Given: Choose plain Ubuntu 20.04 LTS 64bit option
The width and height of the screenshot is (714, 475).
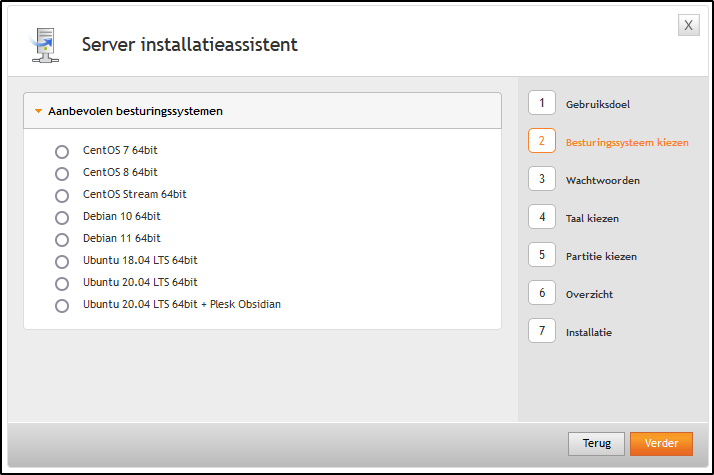Looking at the screenshot, I should pyautogui.click(x=62, y=284).
